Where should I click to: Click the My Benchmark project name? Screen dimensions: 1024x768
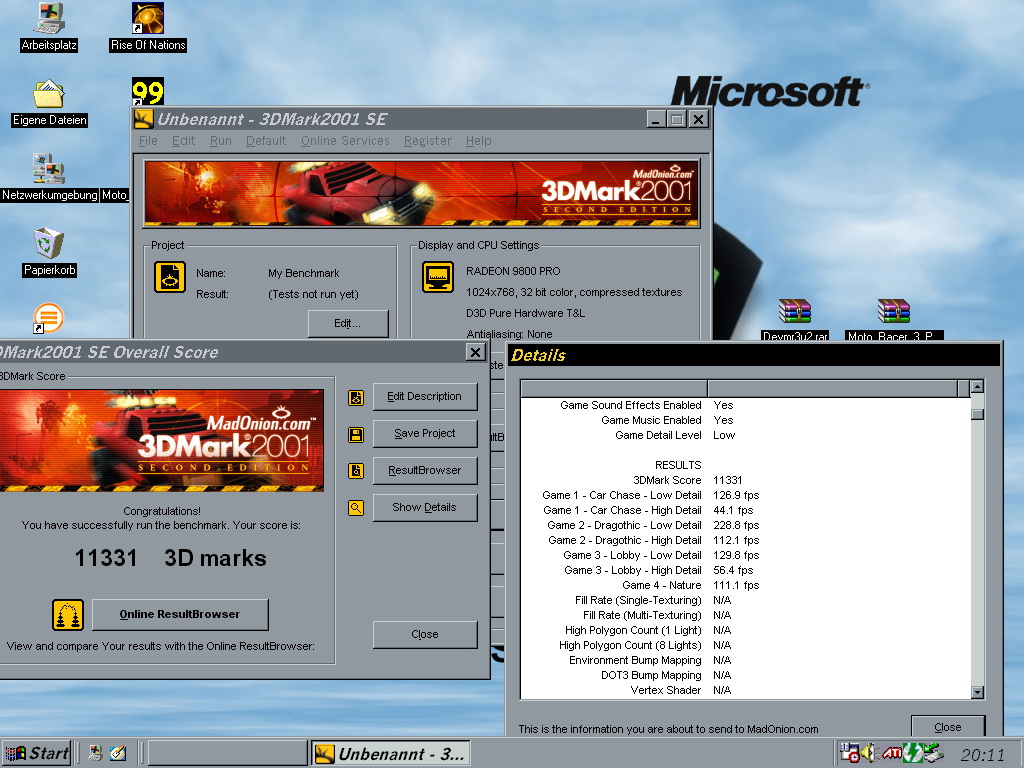304,273
